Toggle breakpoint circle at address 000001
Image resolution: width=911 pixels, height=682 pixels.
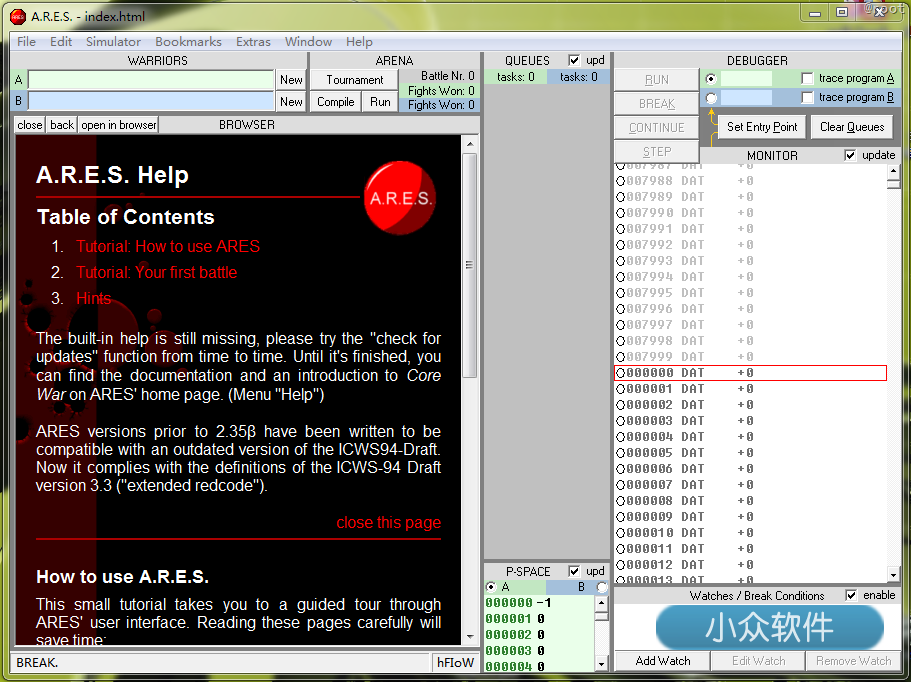click(621, 389)
